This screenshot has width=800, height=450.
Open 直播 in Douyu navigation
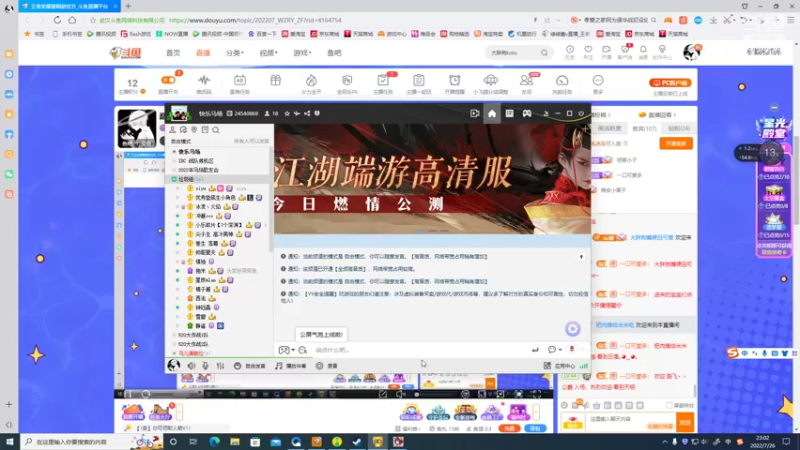click(x=203, y=53)
